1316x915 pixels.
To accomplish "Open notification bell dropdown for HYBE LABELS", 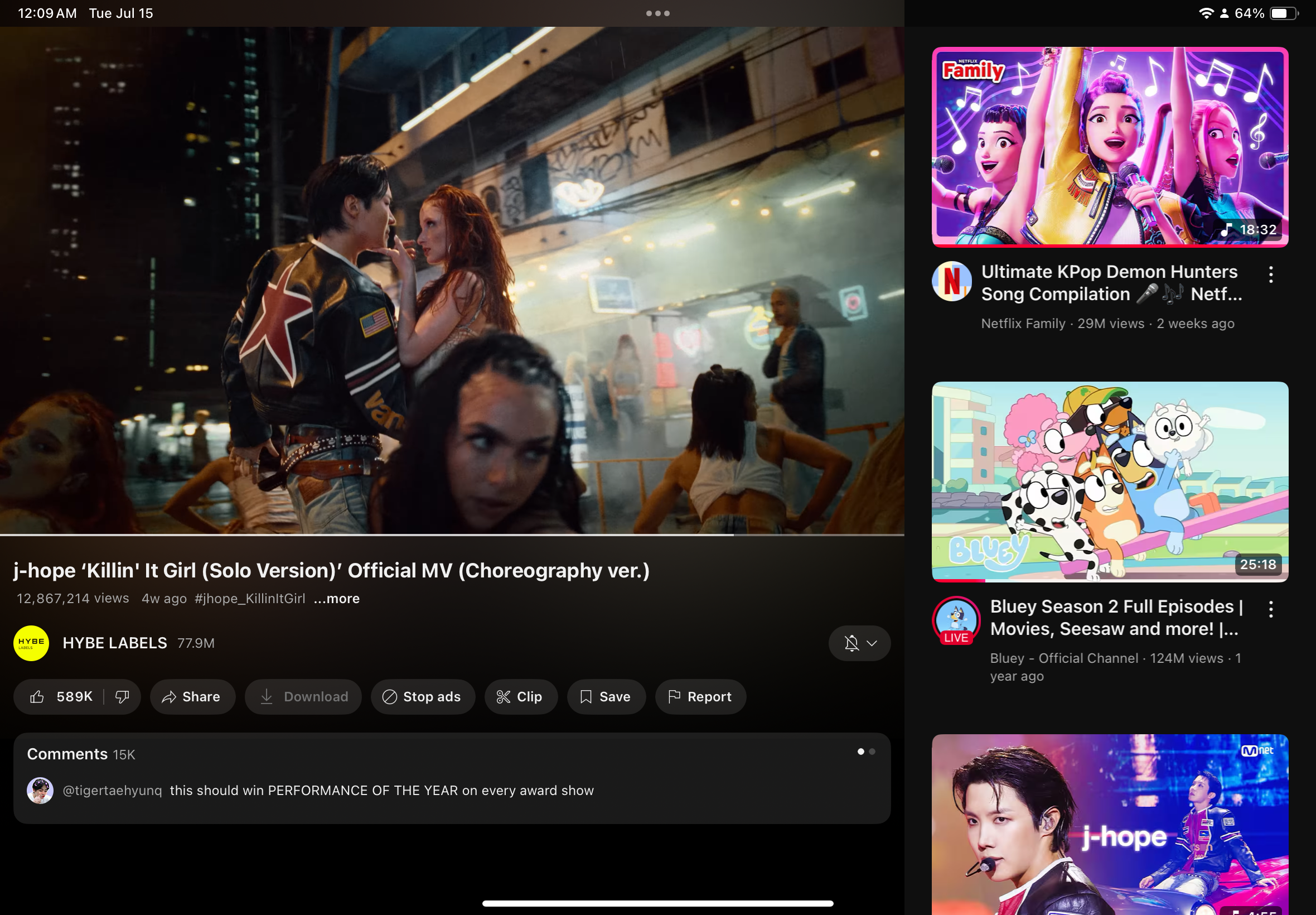I will point(859,643).
